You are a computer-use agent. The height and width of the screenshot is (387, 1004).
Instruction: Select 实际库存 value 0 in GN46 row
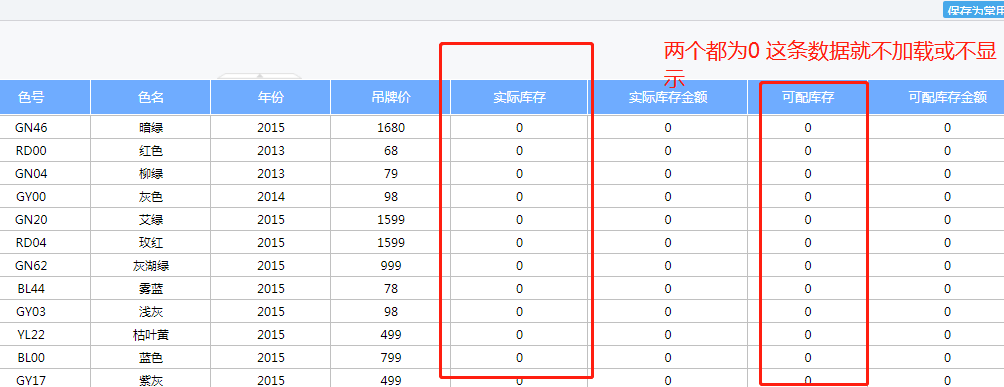(519, 128)
